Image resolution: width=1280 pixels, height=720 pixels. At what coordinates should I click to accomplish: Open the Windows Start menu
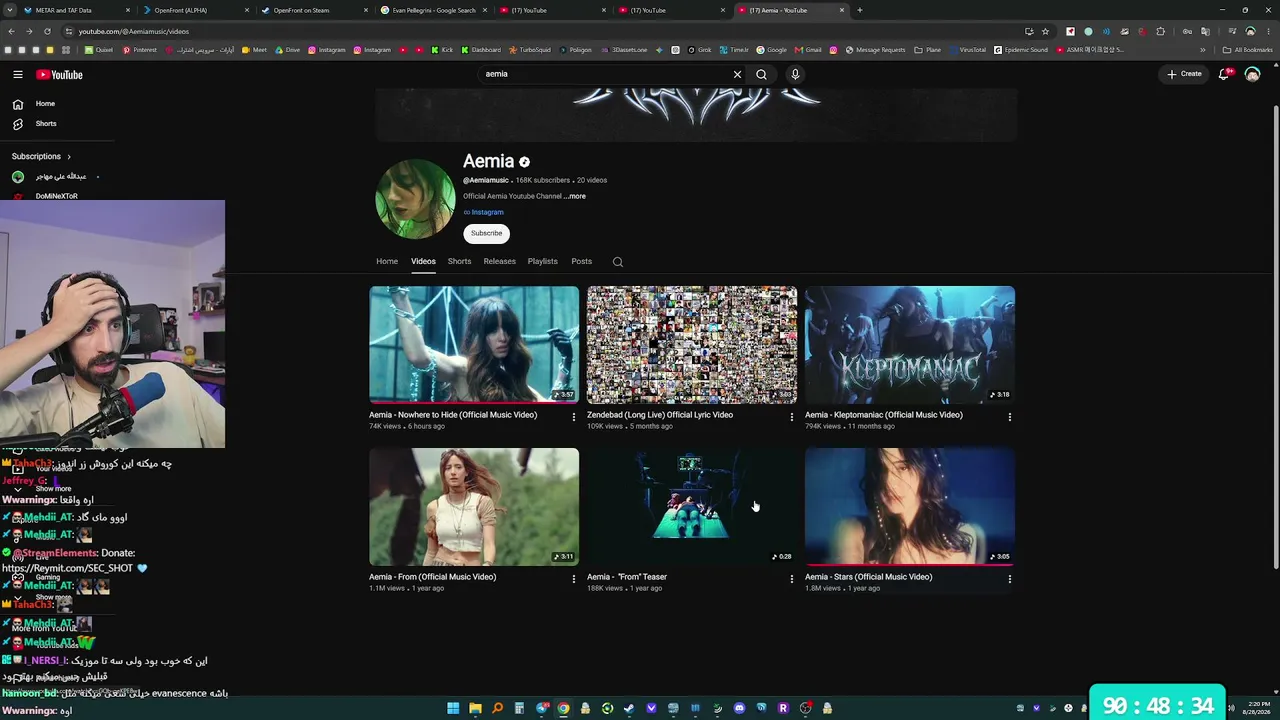(453, 708)
